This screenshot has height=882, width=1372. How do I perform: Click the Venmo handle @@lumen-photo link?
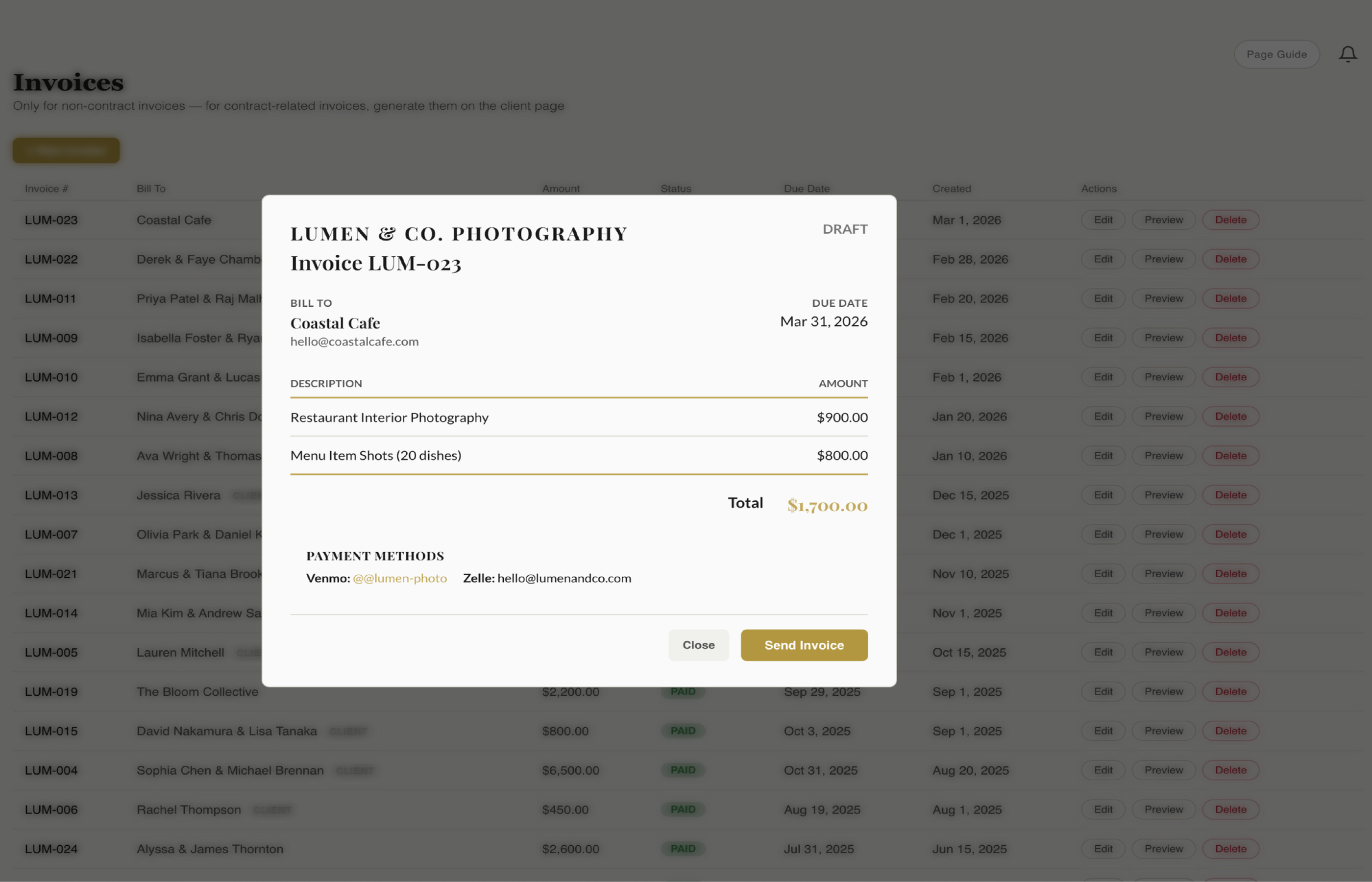point(400,578)
